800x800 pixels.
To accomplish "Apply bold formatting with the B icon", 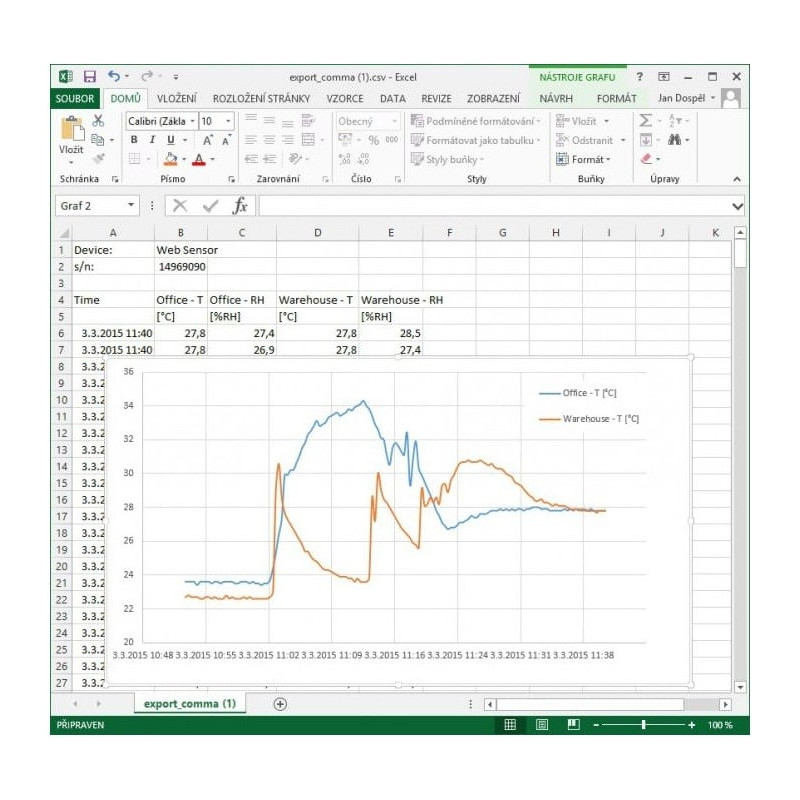I will click(134, 140).
